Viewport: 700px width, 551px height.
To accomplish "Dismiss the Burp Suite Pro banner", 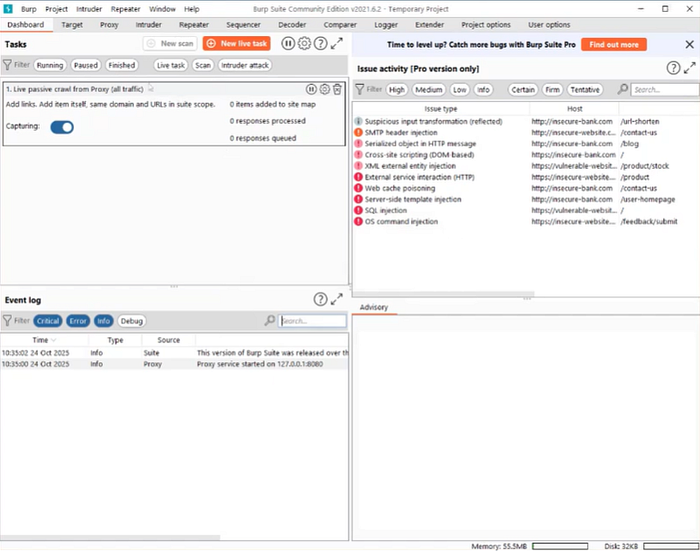I will 689,44.
